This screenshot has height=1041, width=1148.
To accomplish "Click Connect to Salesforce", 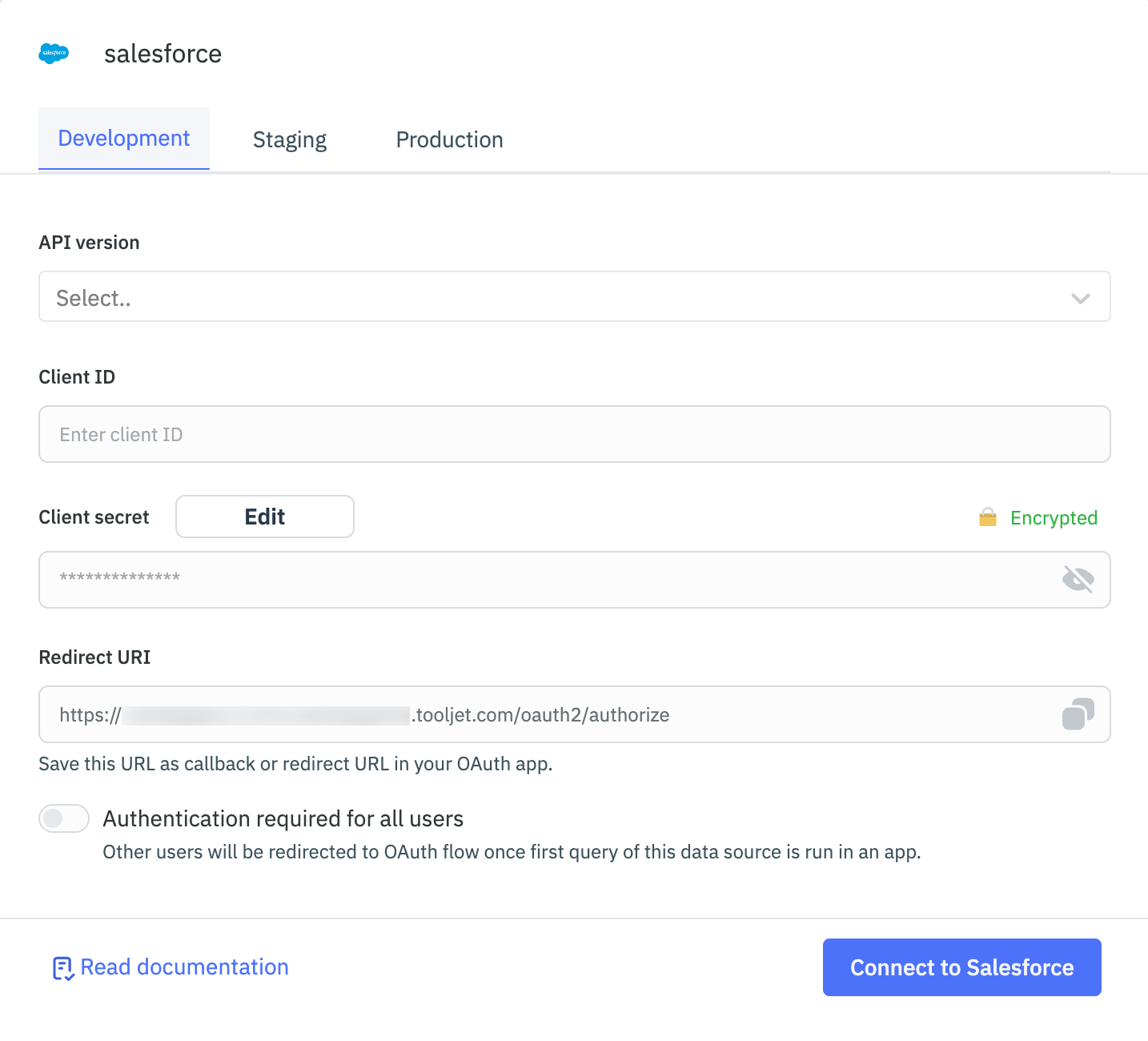I will pyautogui.click(x=961, y=967).
